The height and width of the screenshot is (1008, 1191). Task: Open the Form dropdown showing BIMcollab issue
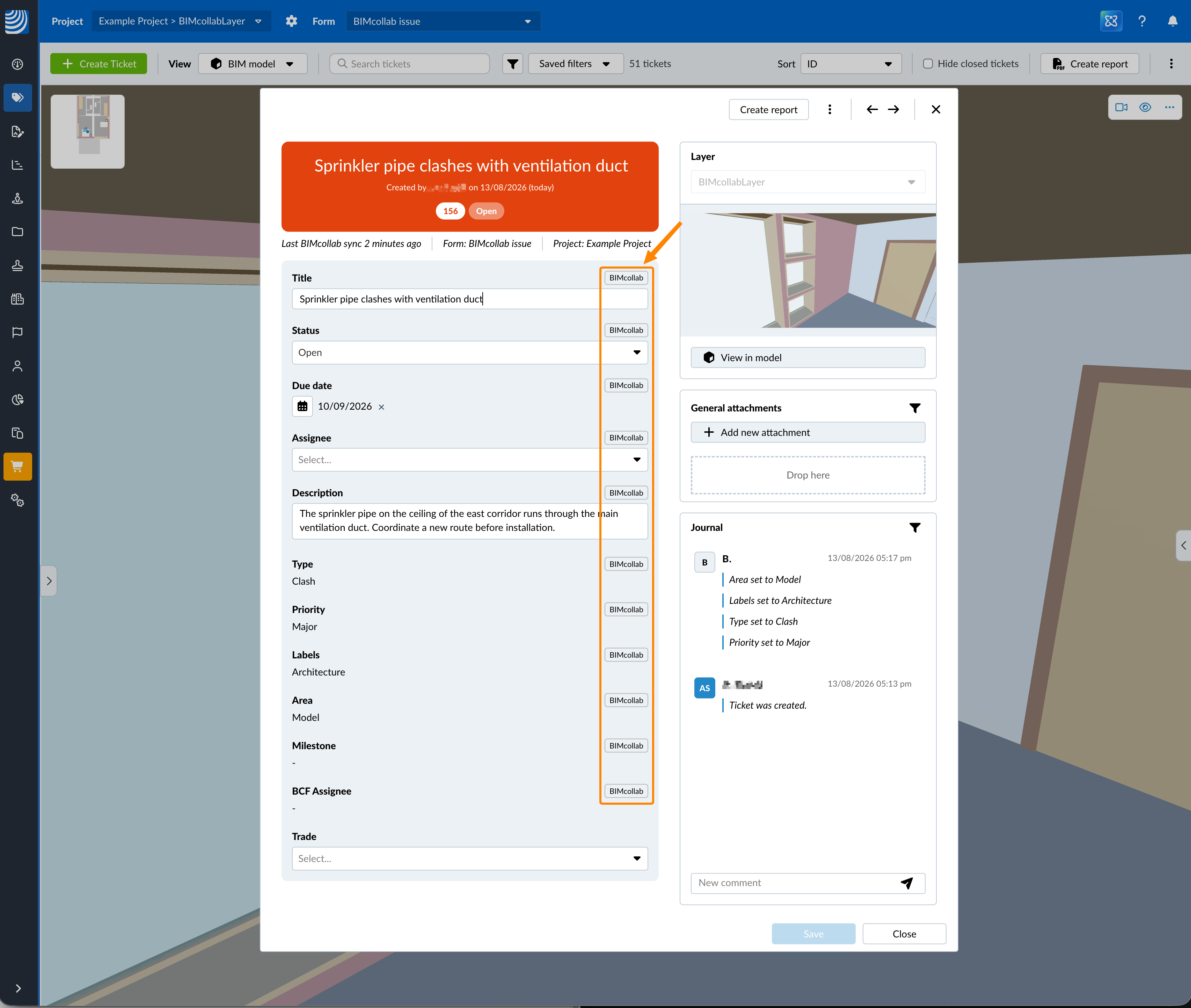(443, 21)
